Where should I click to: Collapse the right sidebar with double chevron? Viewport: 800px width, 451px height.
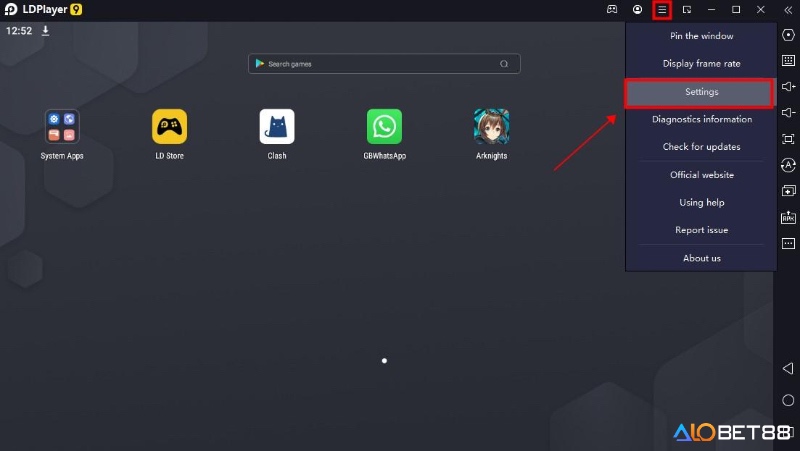coord(788,10)
